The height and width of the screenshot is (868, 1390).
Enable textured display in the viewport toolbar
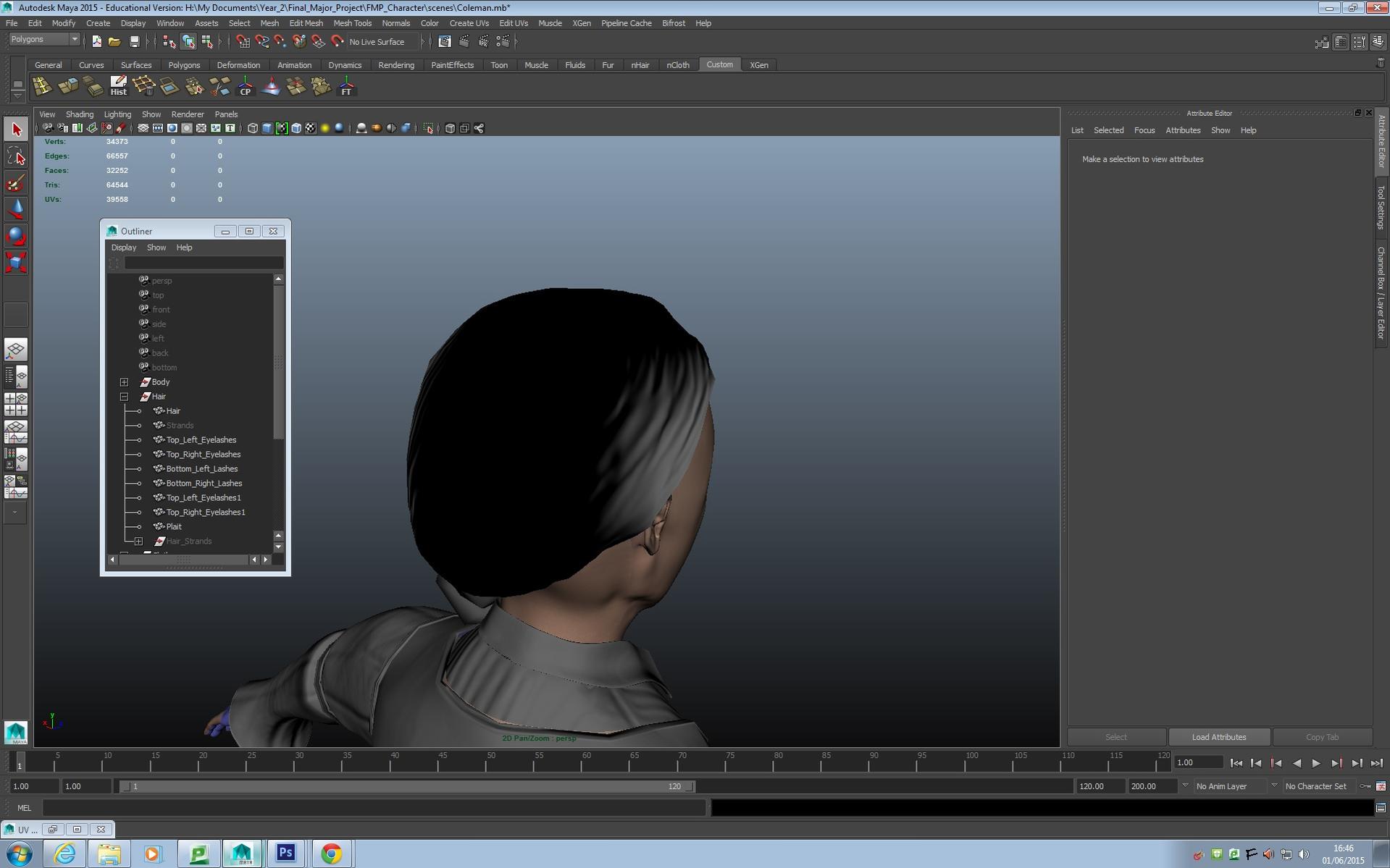pyautogui.click(x=311, y=128)
